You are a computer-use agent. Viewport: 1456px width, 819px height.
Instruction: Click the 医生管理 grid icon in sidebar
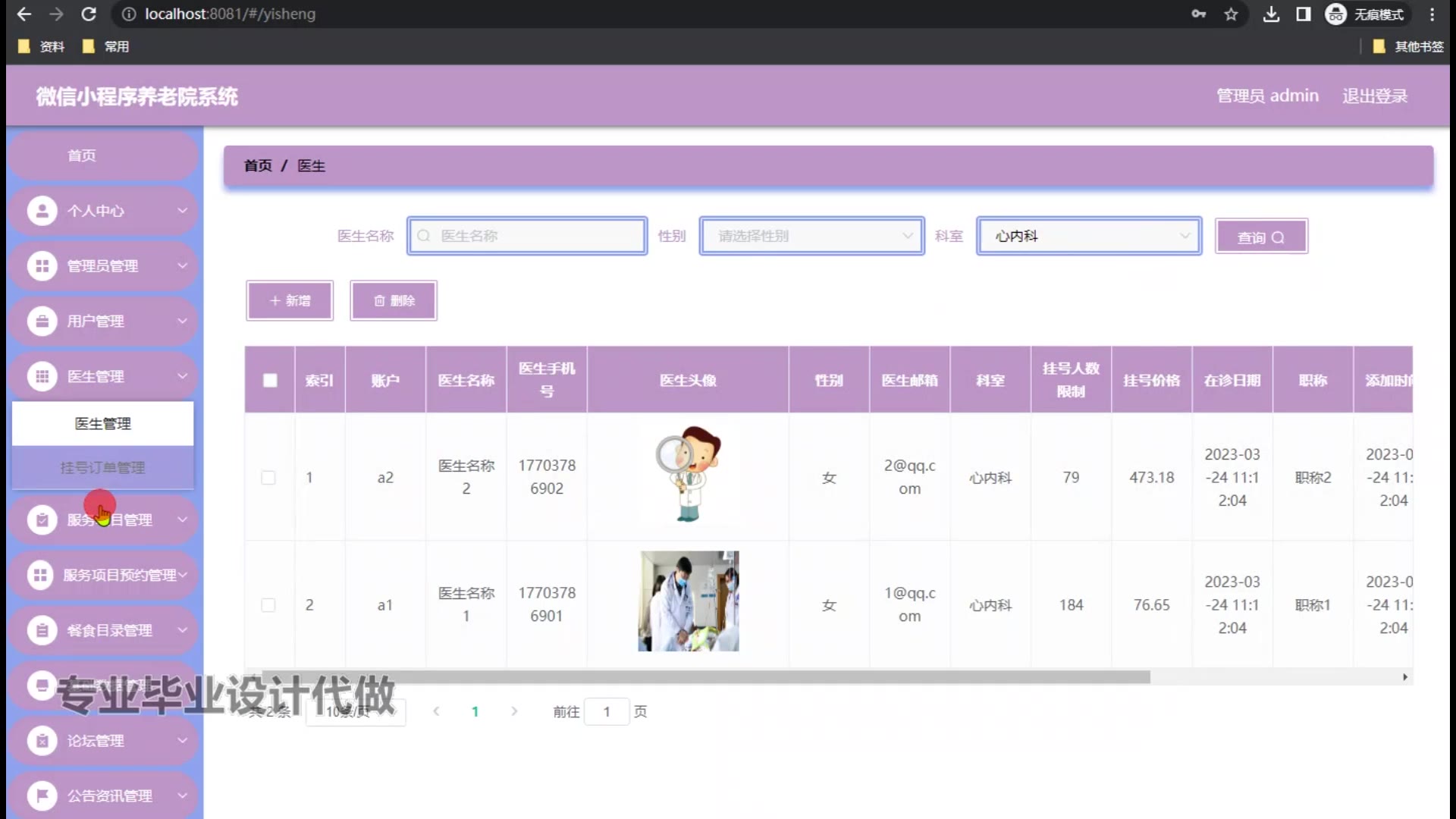[42, 376]
